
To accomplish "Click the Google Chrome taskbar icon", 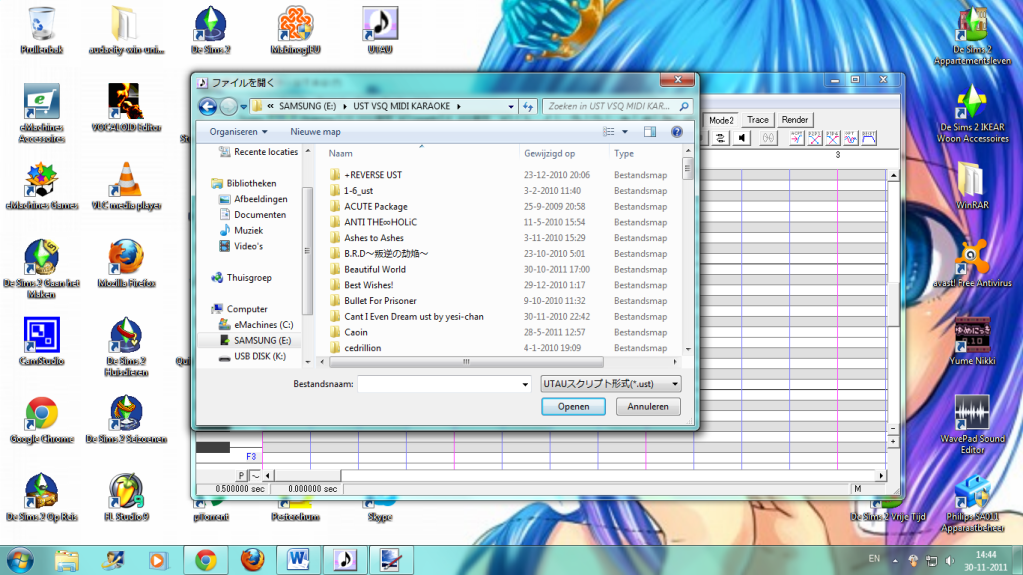I will pos(206,559).
